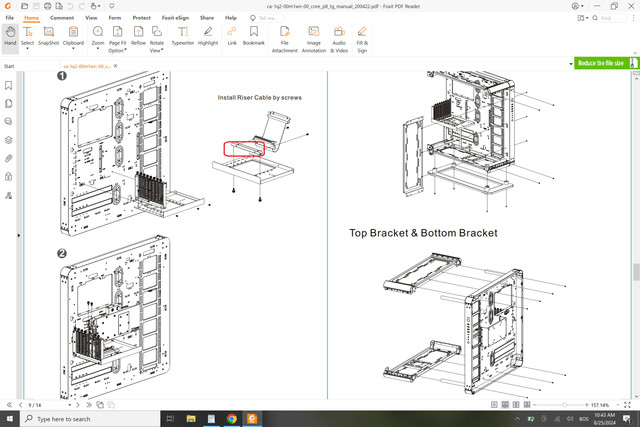Expand the Clipboard dropdown arrow
640x427 pixels.
[73, 49]
